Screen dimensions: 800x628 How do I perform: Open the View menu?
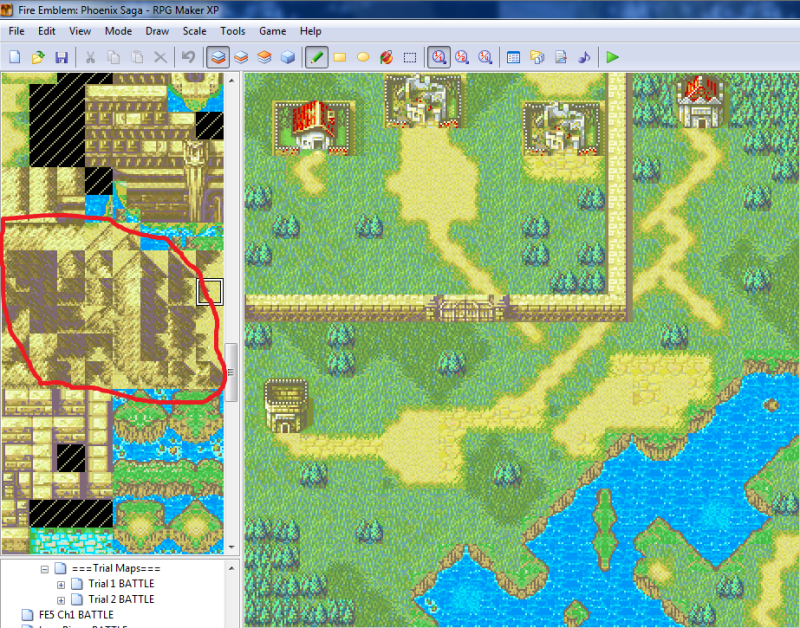[80, 31]
